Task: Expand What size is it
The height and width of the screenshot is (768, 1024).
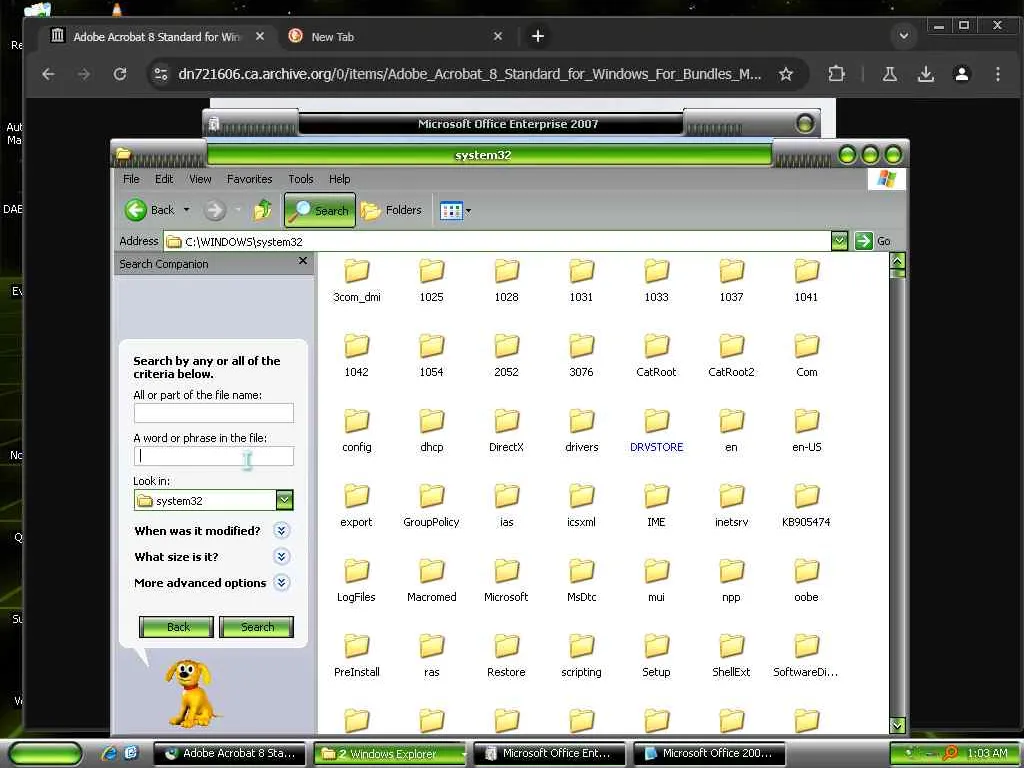Action: coord(281,556)
